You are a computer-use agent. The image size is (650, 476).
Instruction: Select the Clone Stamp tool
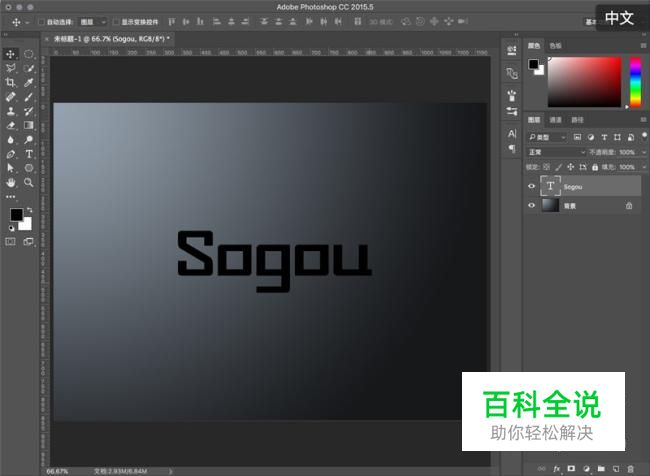10,111
